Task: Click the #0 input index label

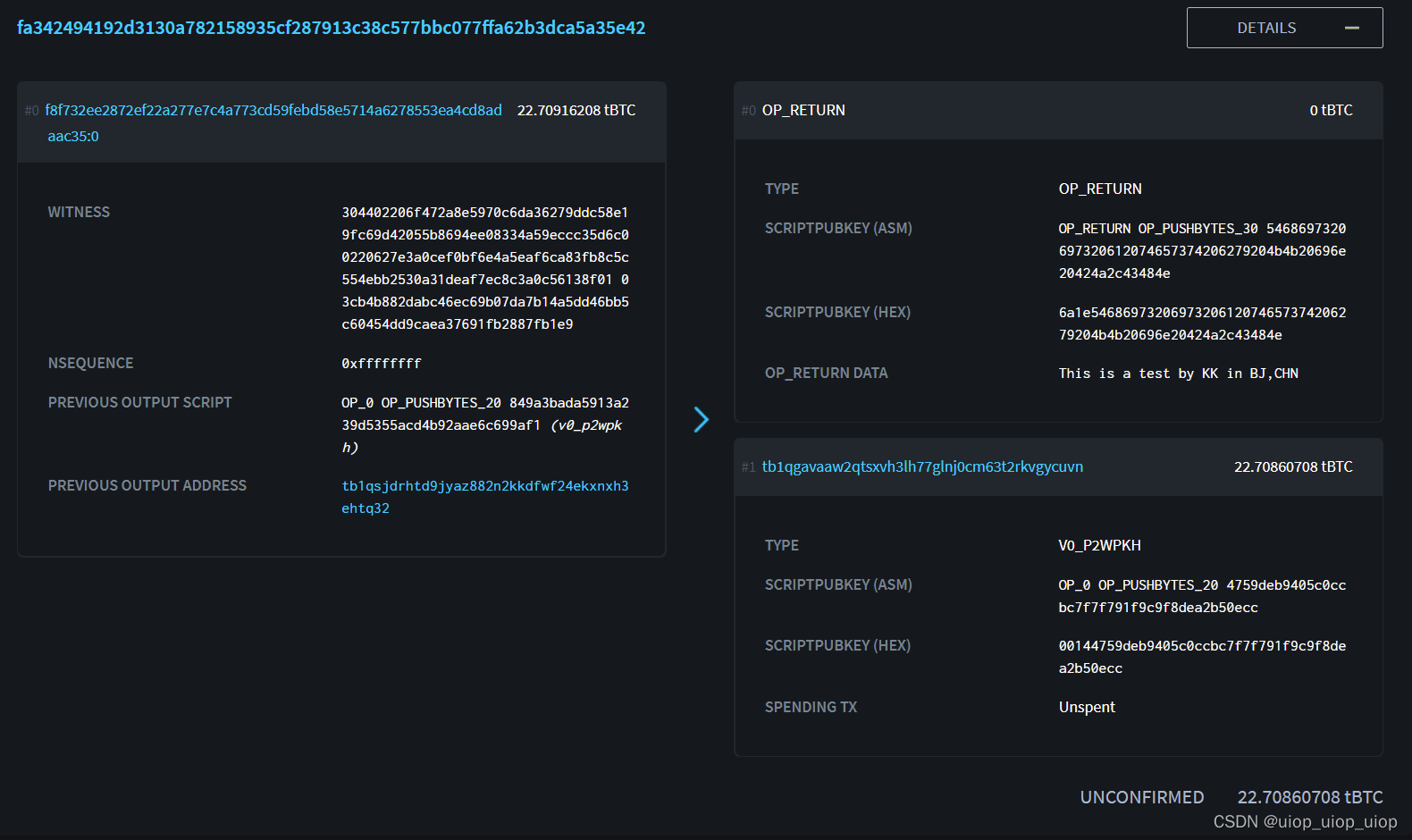Action: [x=32, y=111]
